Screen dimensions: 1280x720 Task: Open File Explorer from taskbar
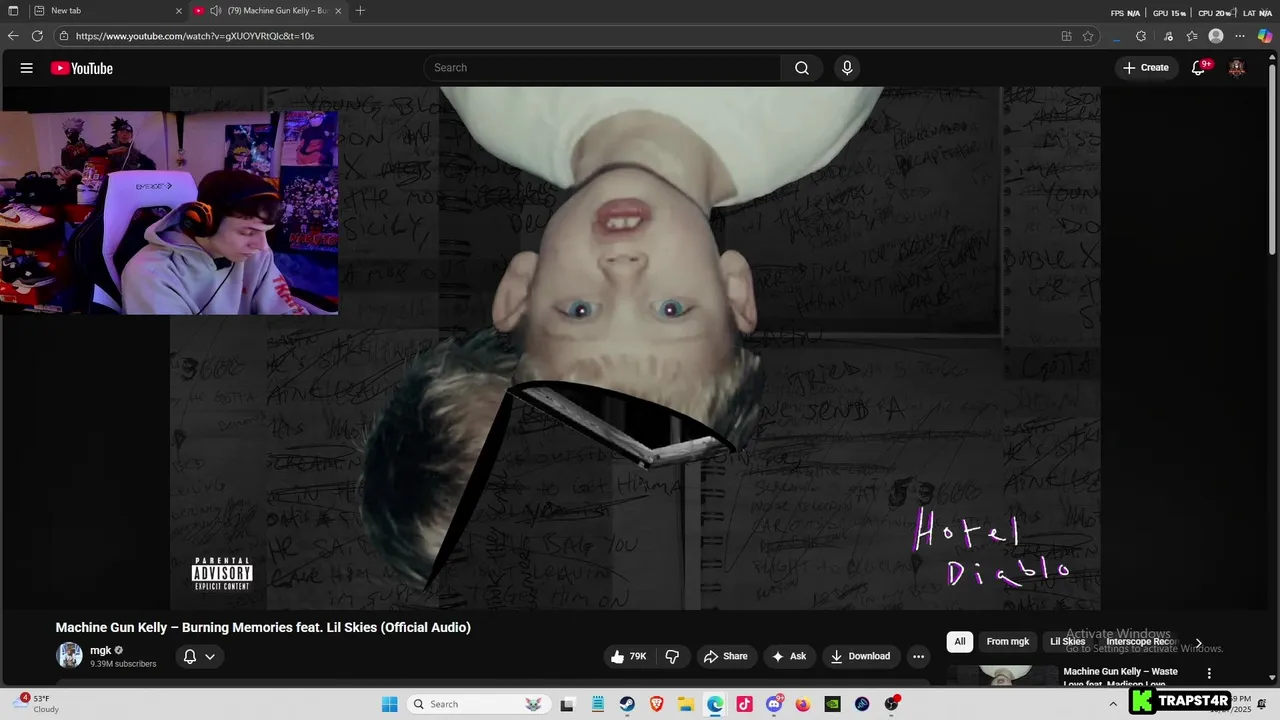point(686,704)
